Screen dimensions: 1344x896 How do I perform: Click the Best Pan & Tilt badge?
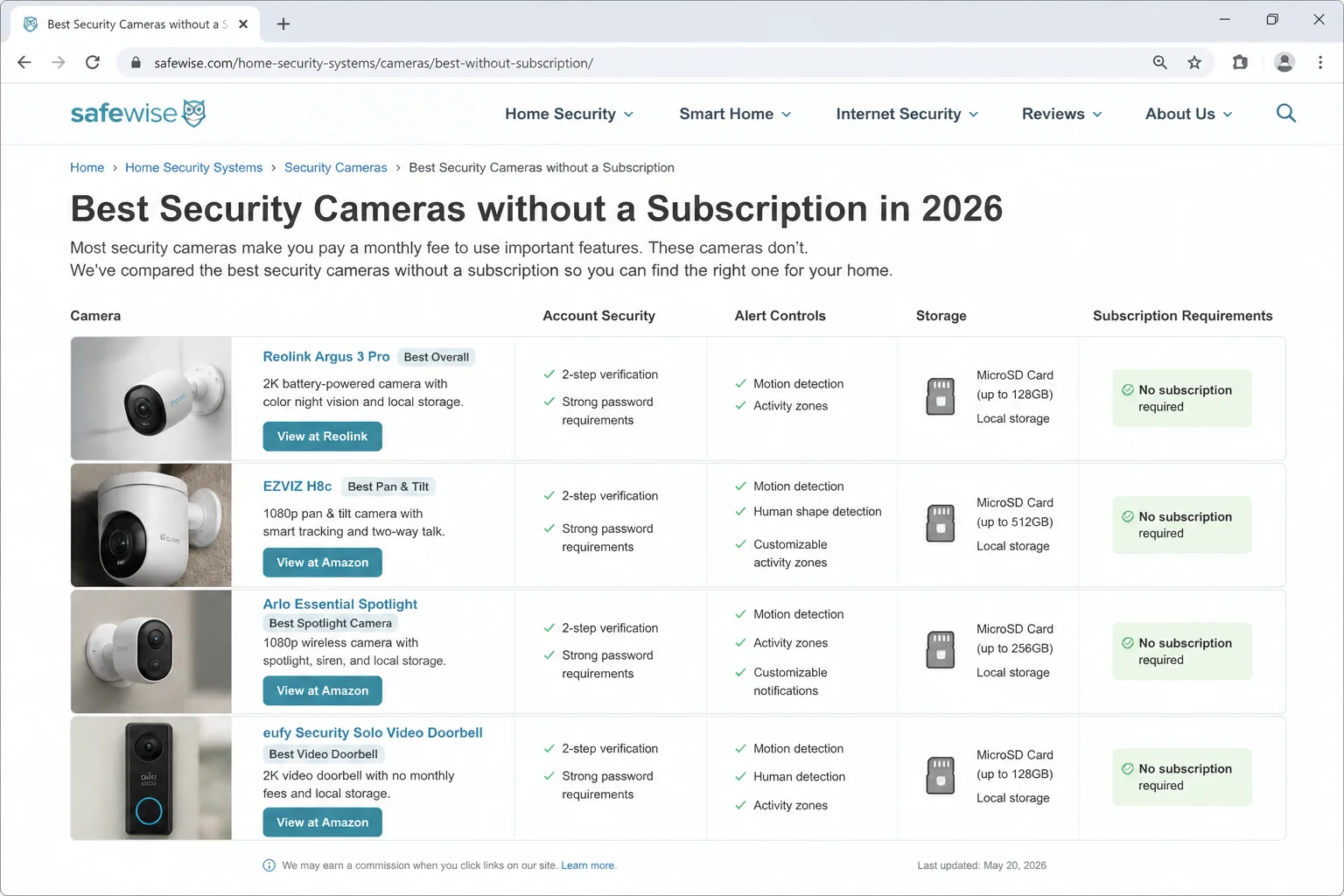coord(388,486)
